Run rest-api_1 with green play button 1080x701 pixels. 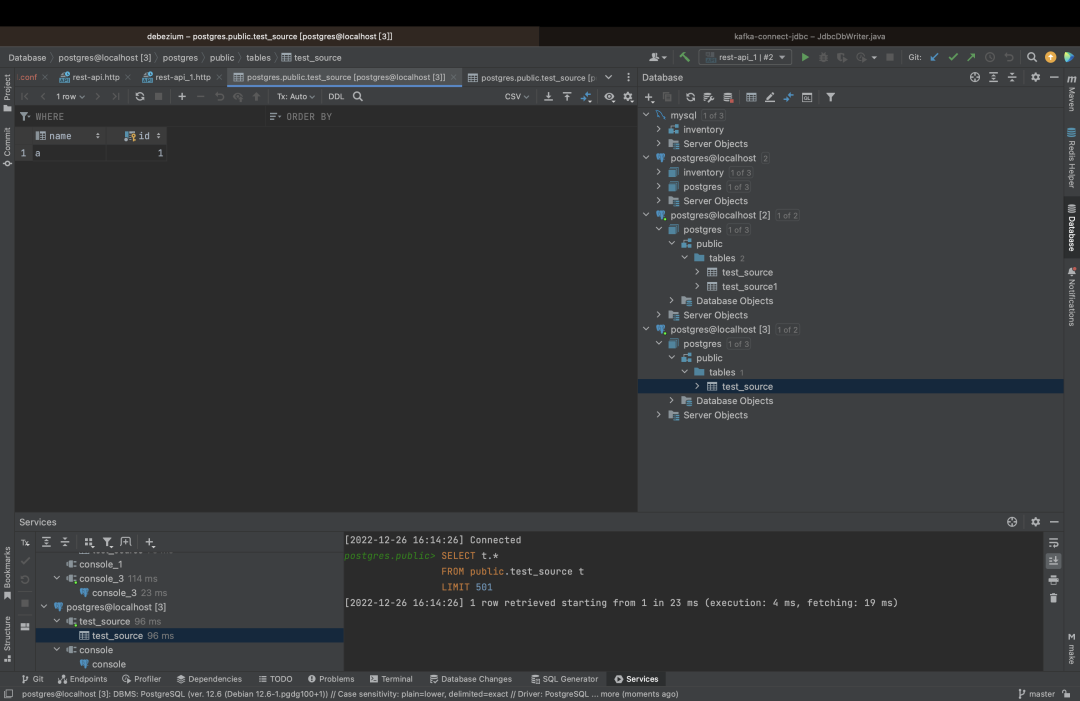(805, 58)
